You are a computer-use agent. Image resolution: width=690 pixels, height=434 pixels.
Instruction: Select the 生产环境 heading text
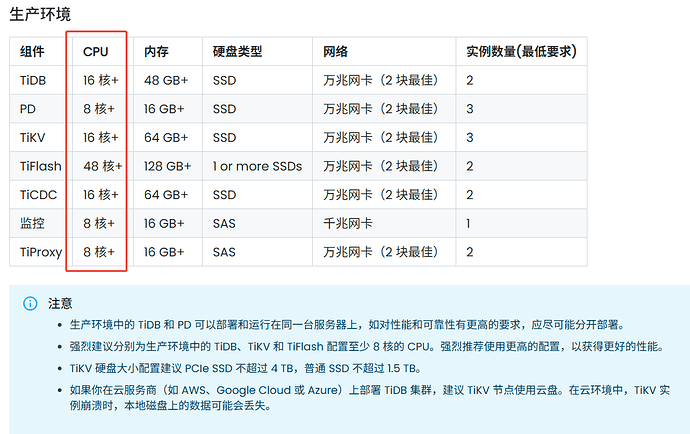point(40,14)
